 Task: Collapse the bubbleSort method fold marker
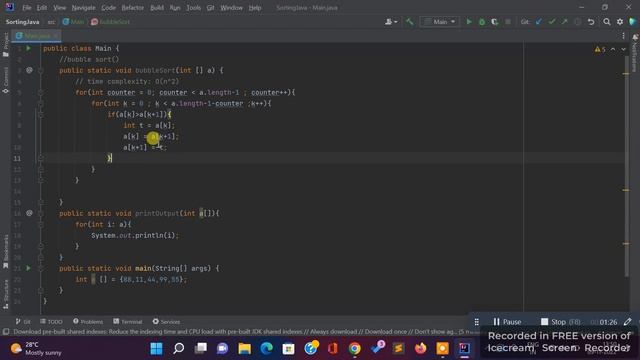(40, 70)
